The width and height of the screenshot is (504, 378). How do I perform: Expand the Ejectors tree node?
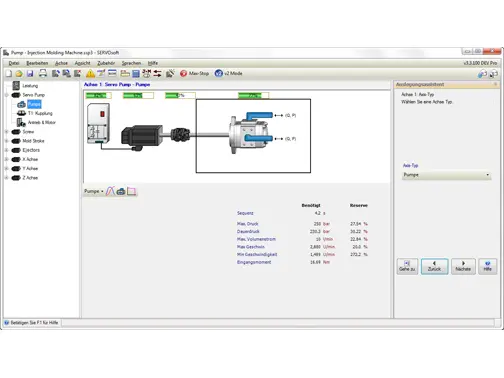point(6,150)
